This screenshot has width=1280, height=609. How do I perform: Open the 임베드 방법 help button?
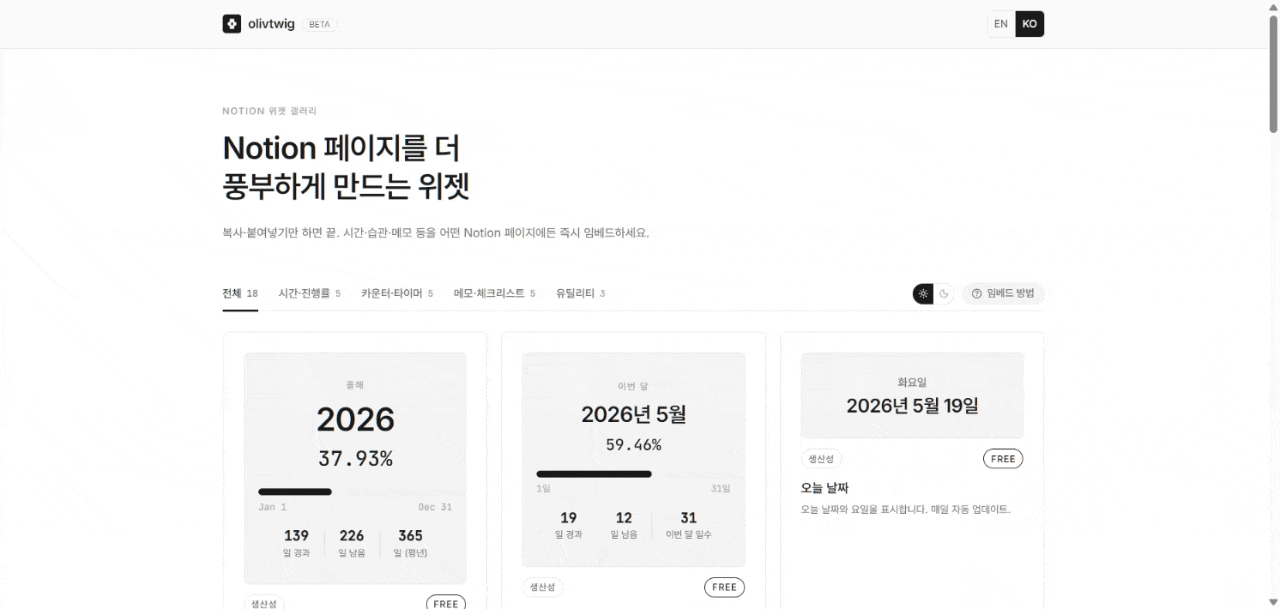pyautogui.click(x=1003, y=294)
